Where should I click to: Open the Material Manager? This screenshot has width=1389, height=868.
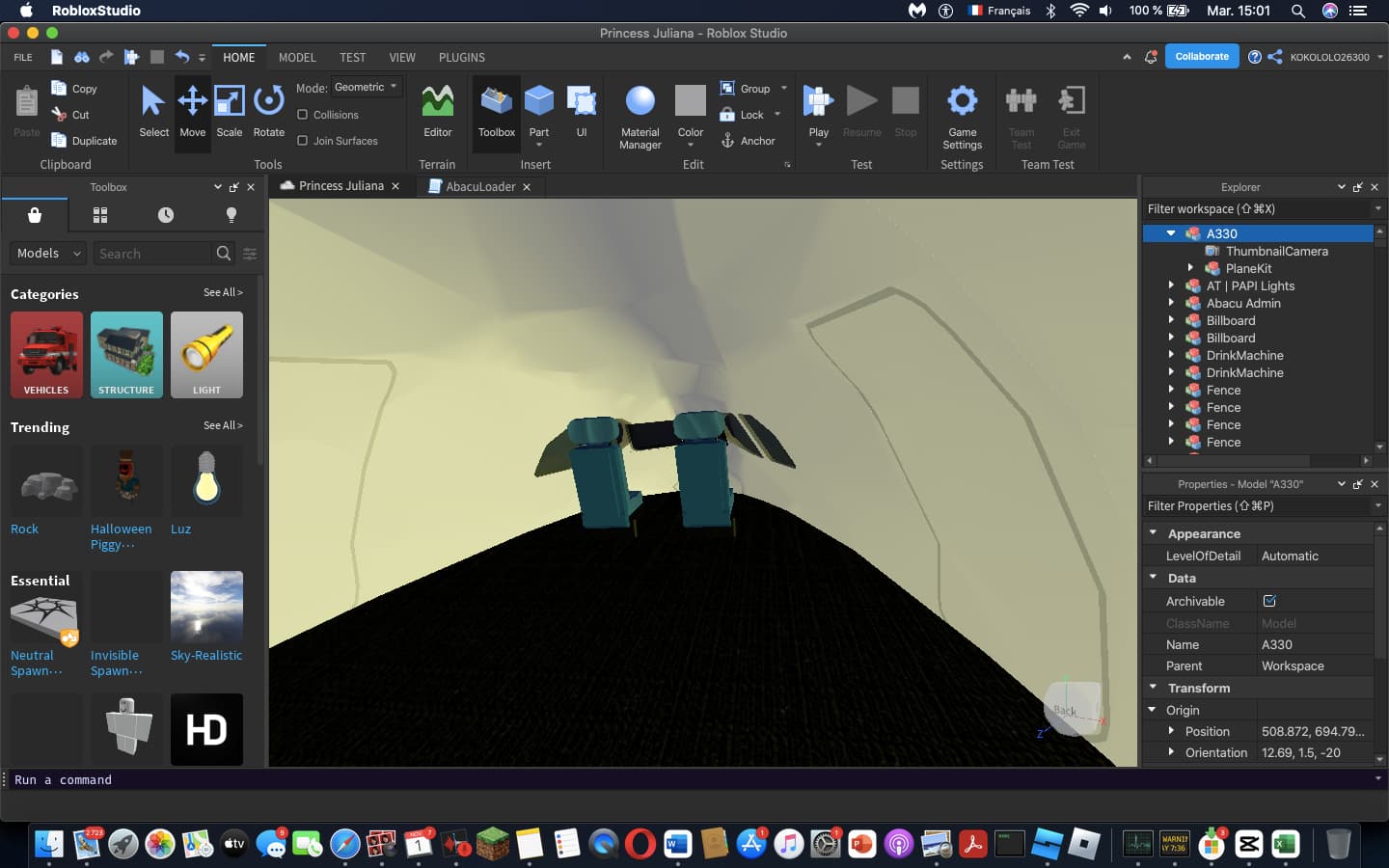pyautogui.click(x=640, y=116)
